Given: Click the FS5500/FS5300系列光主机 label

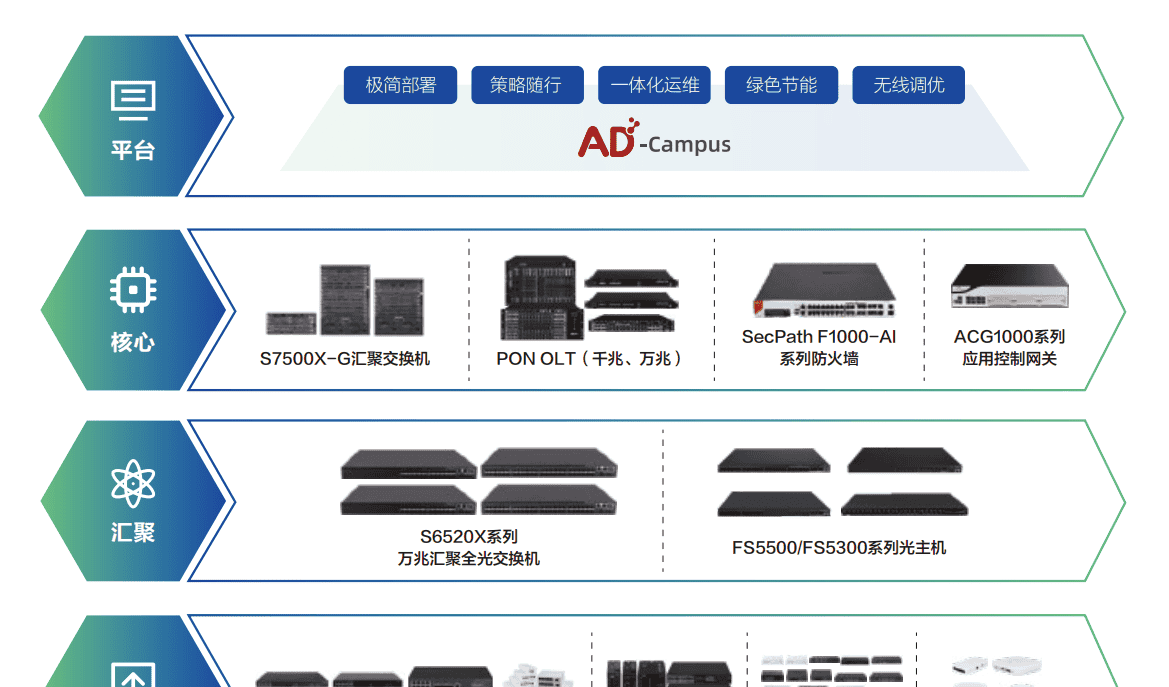Looking at the screenshot, I should 838,548.
